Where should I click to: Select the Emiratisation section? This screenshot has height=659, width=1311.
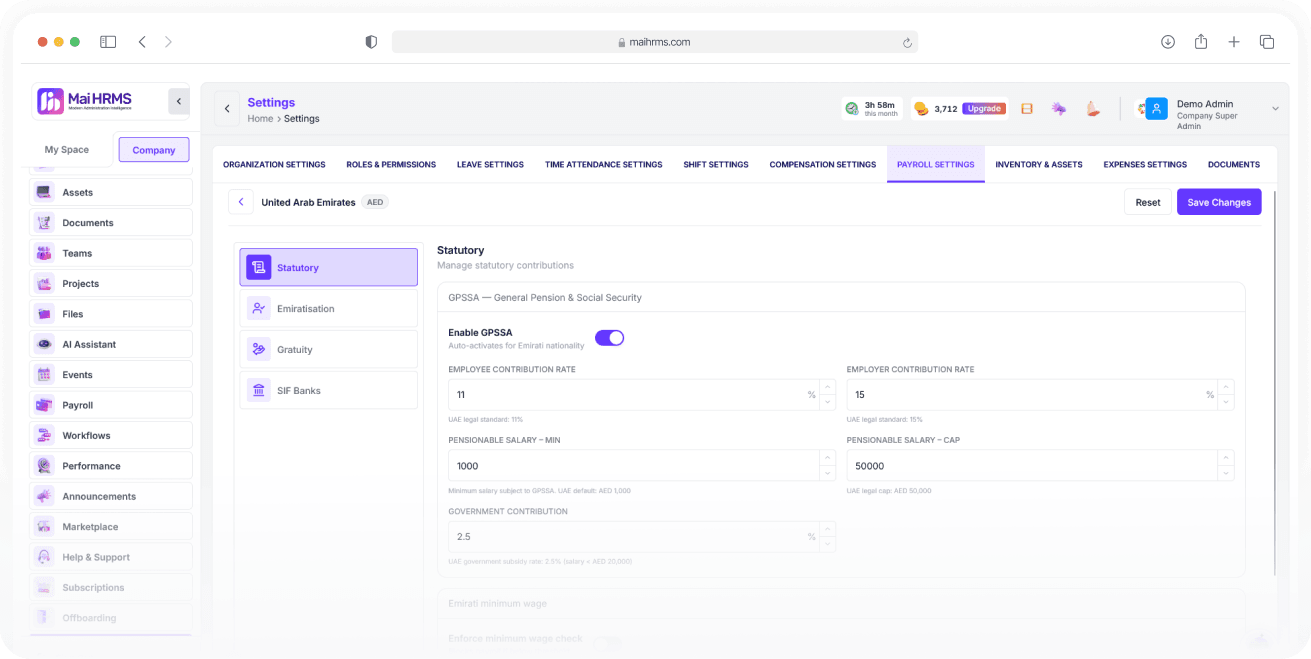[329, 309]
